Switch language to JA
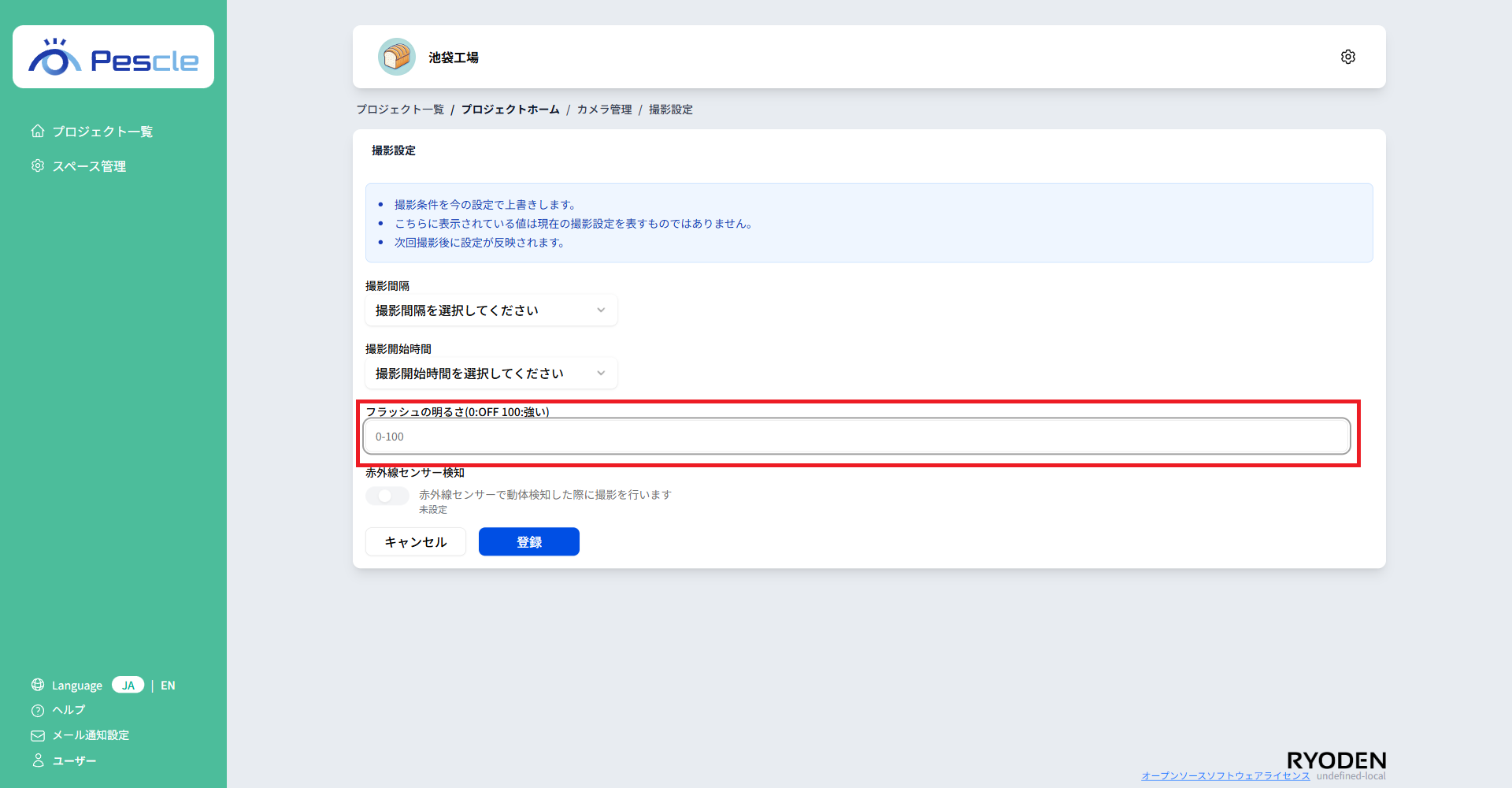This screenshot has height=788, width=1512. coord(128,685)
